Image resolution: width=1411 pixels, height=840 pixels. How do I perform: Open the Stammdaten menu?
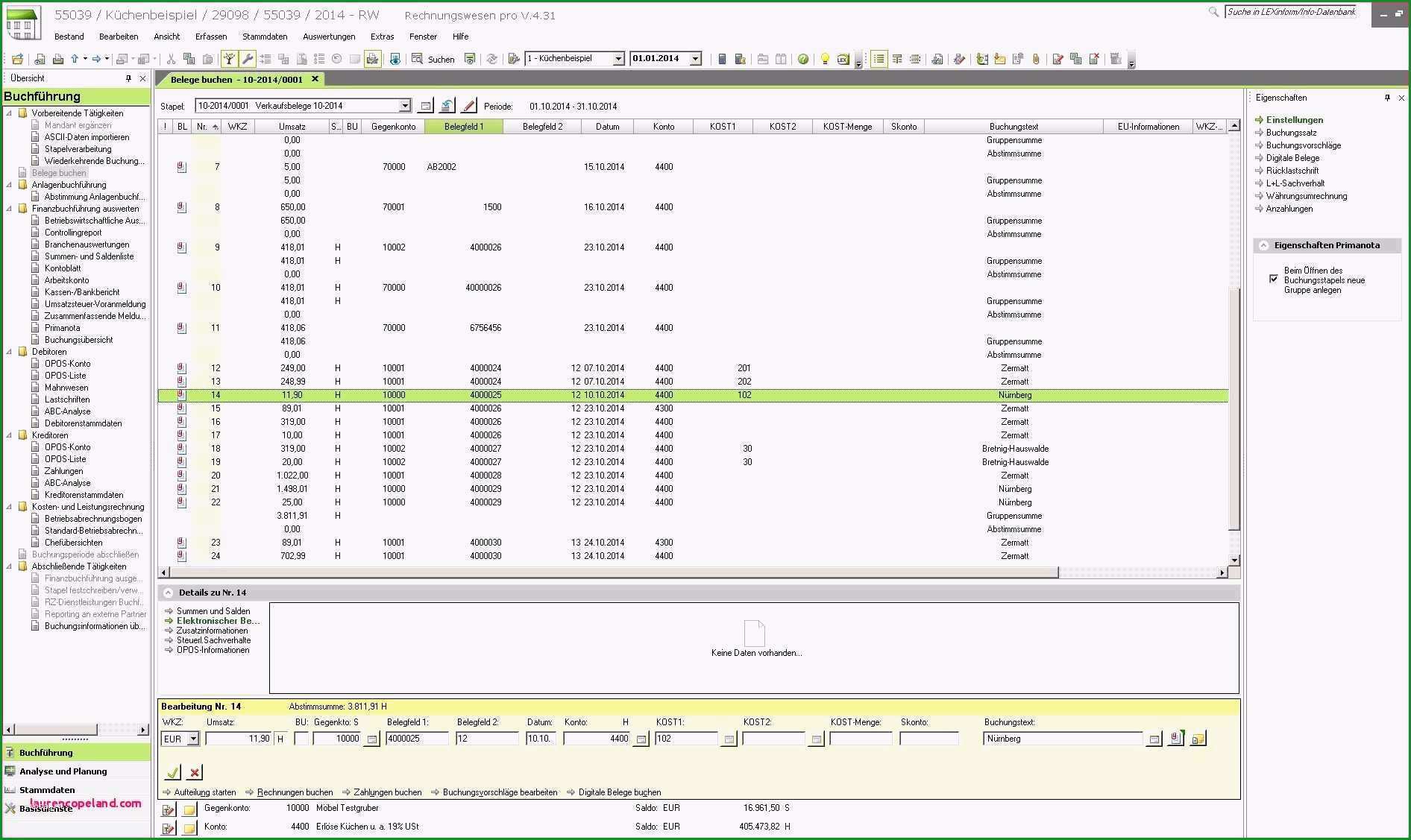(x=265, y=37)
